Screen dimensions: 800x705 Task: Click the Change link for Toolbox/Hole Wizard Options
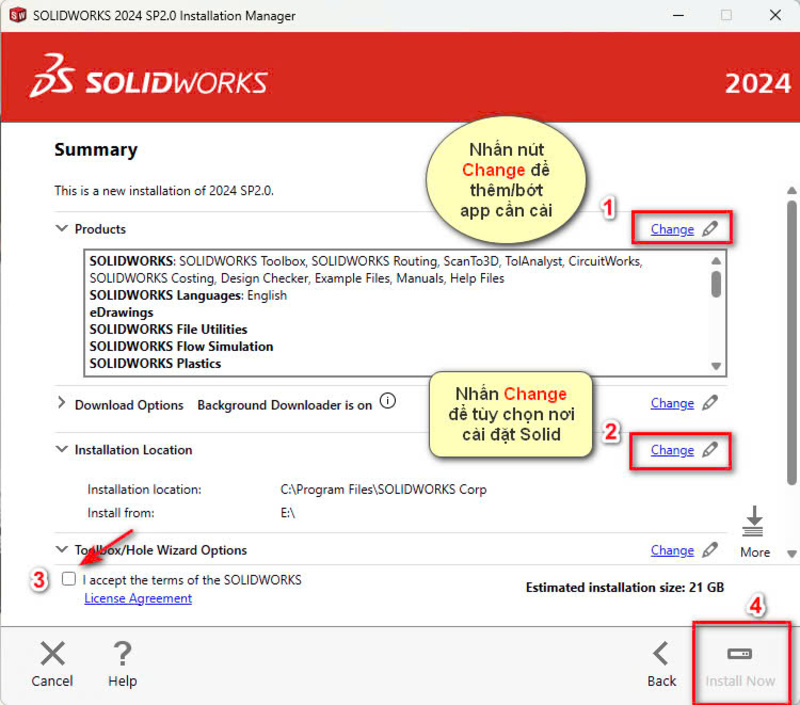(672, 550)
